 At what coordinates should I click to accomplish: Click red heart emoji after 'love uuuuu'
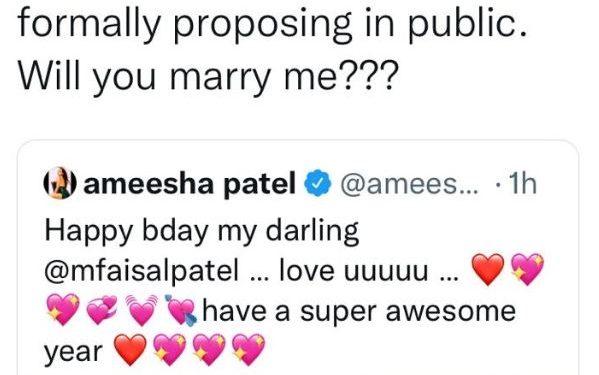pyautogui.click(x=488, y=270)
